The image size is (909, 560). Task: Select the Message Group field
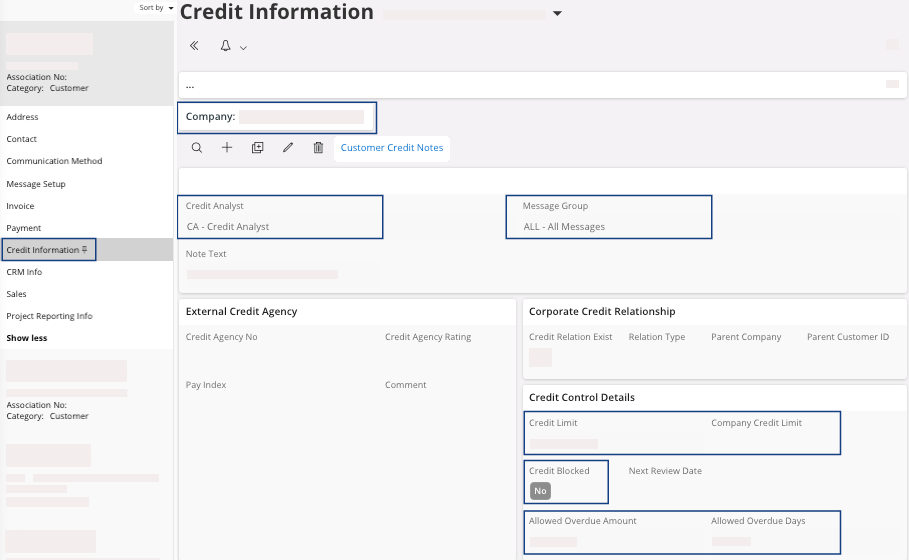pyautogui.click(x=608, y=227)
